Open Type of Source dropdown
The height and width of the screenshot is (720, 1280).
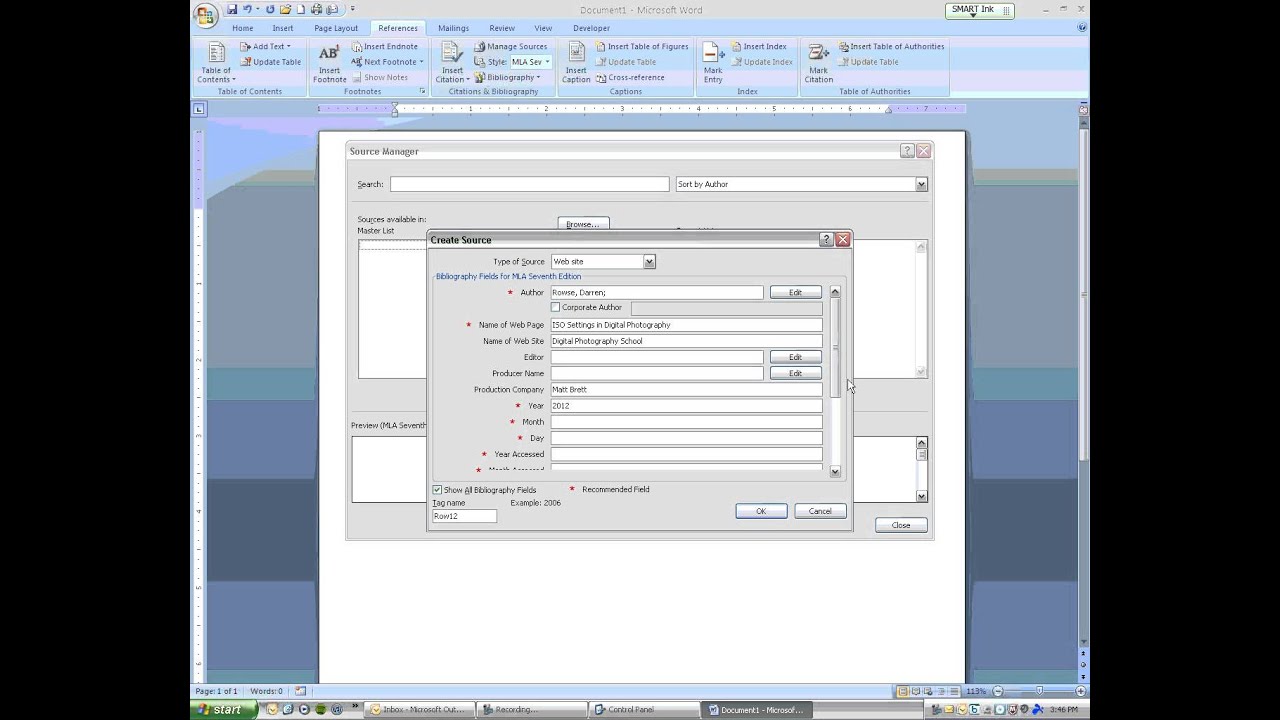649,262
